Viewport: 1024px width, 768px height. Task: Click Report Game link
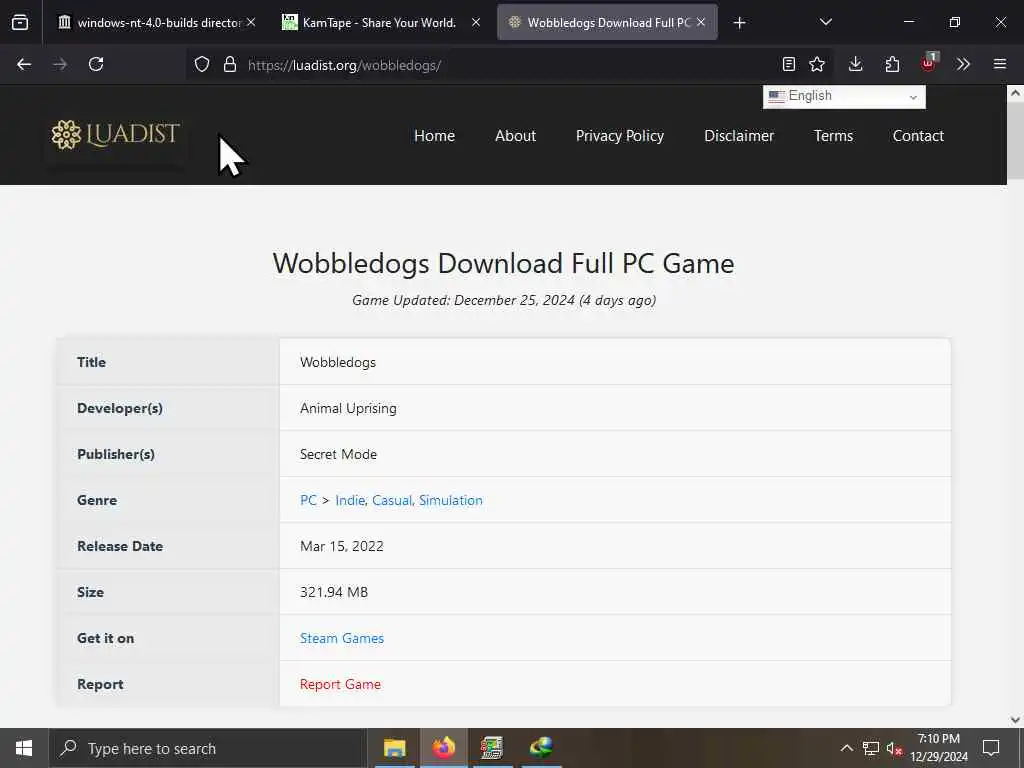click(x=340, y=684)
